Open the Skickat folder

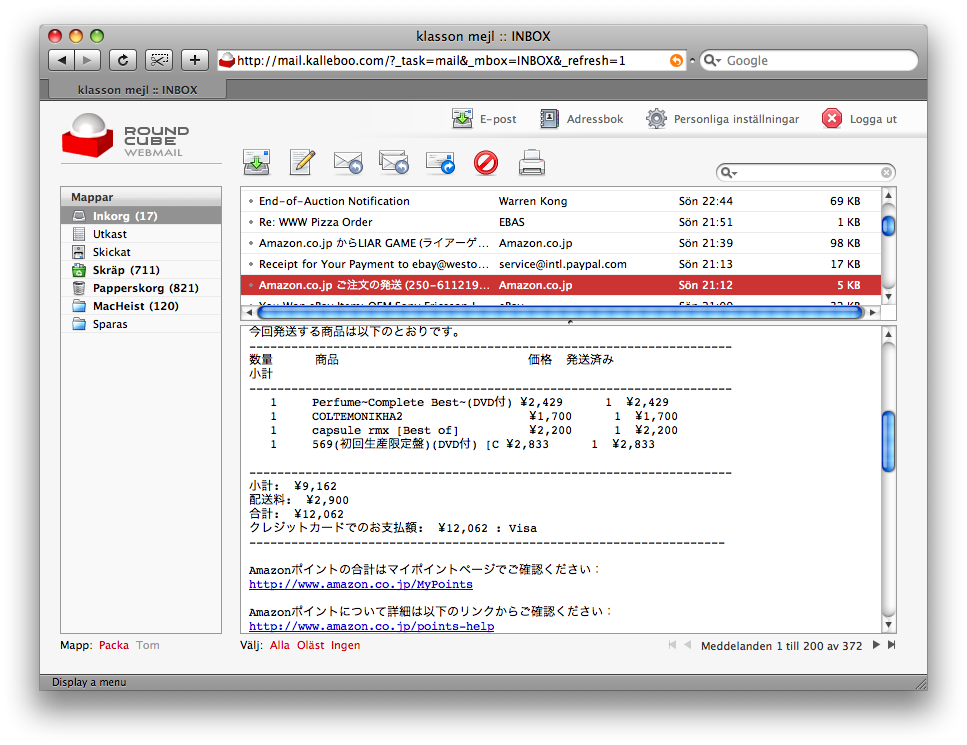click(141, 252)
